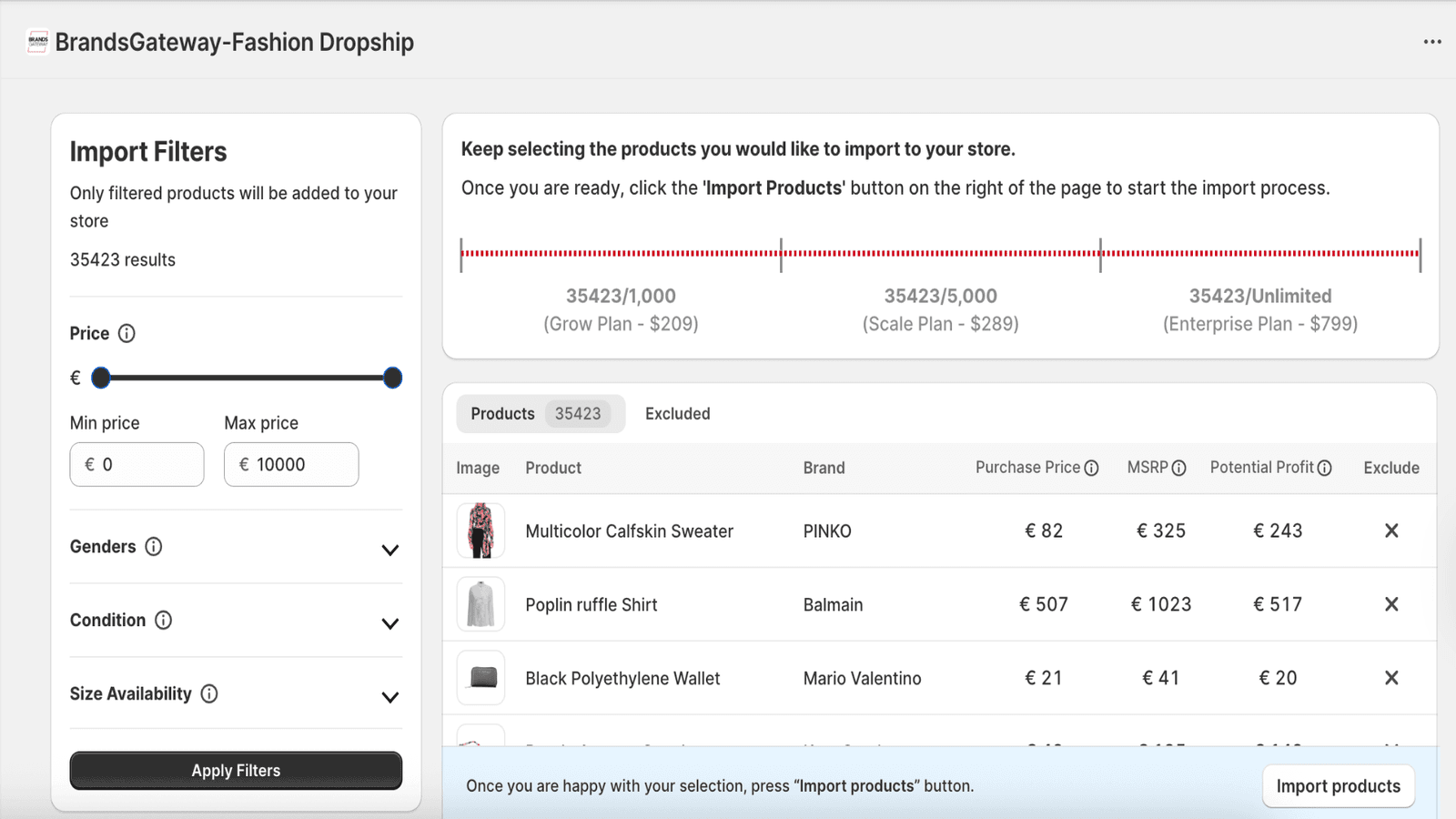Exclude the Multicolor Calfskin Sweater product
Image resolution: width=1456 pixels, height=819 pixels.
1390,531
